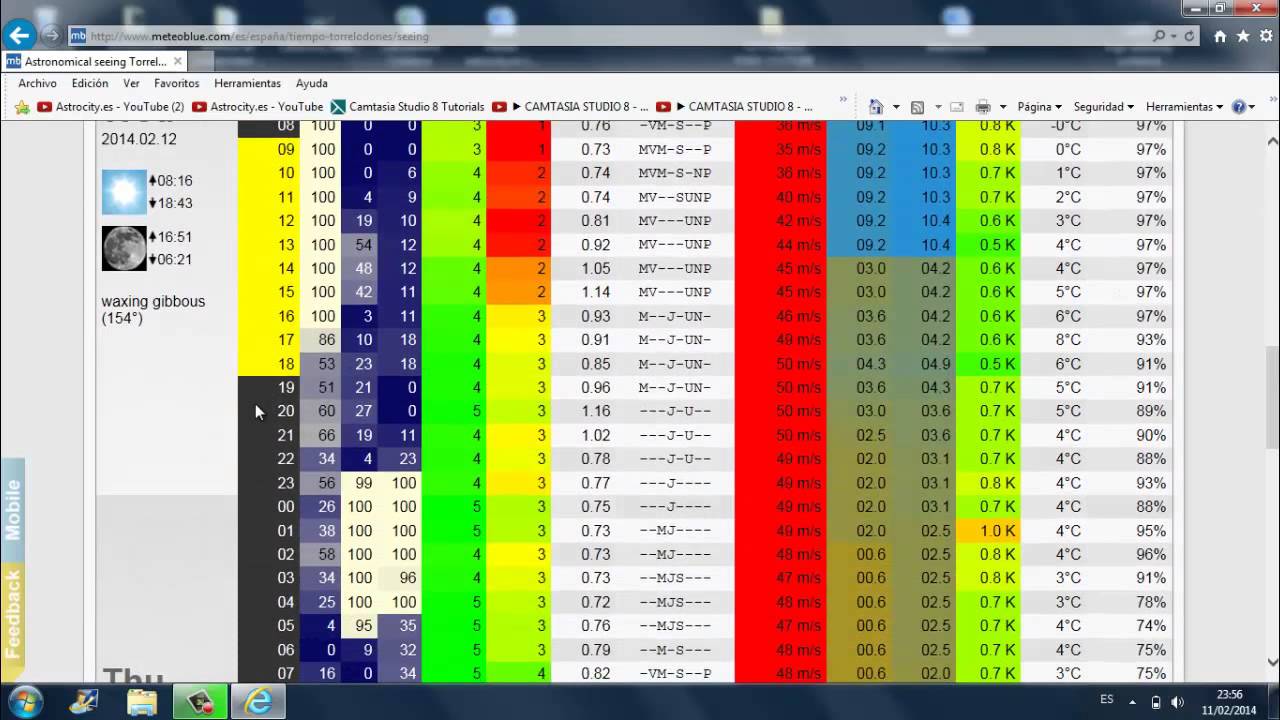
Task: Click the Read mail envelope icon
Action: (957, 107)
